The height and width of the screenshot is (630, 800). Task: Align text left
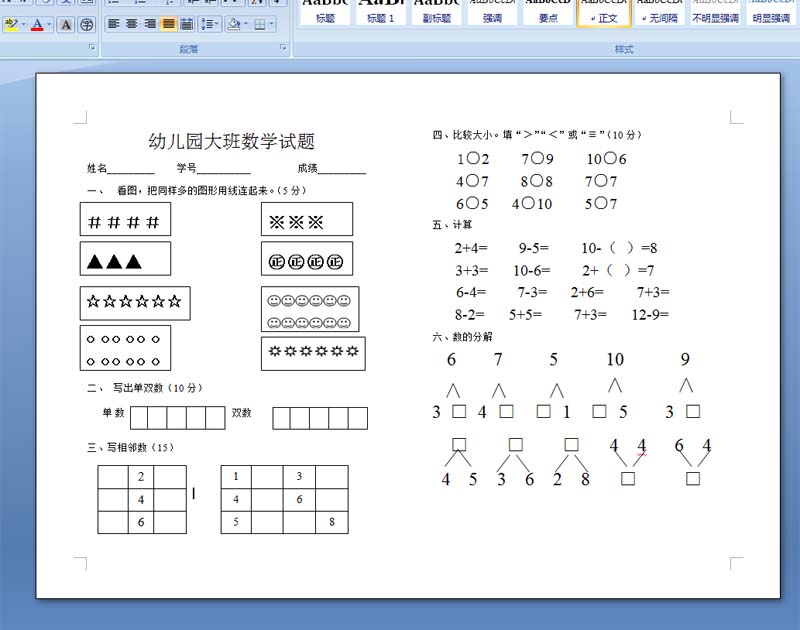(x=113, y=24)
